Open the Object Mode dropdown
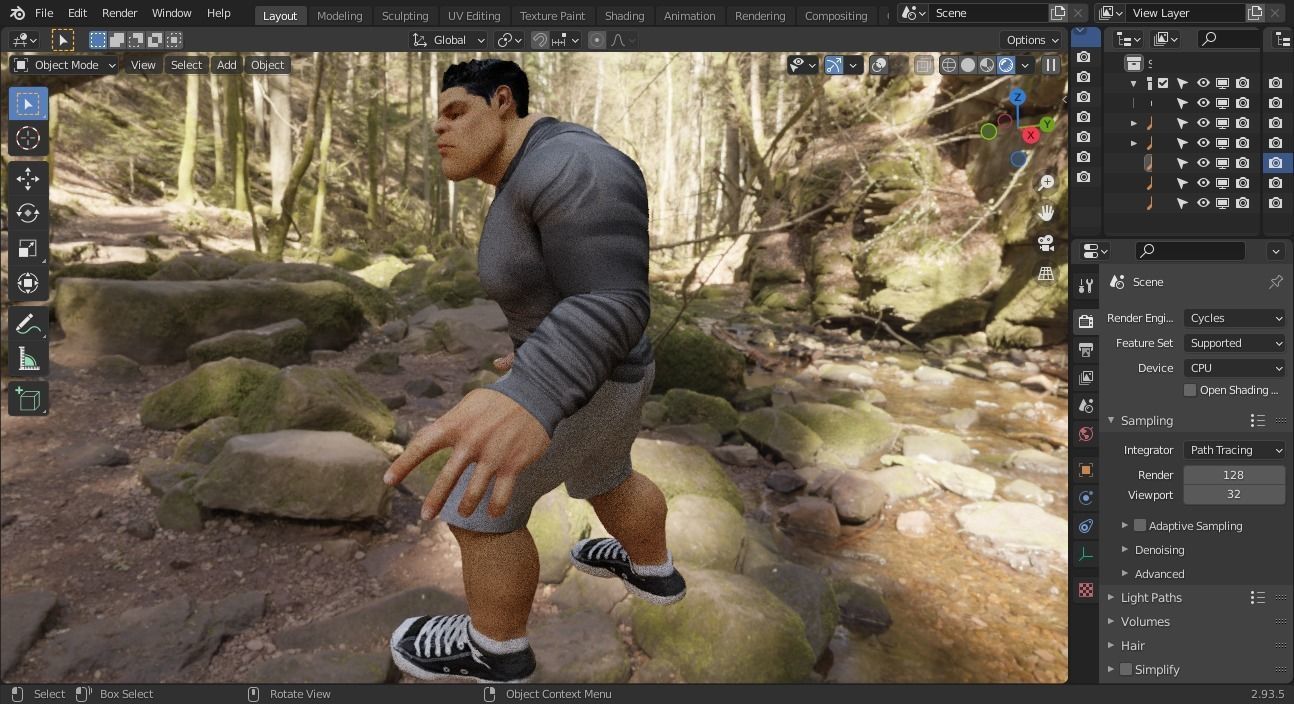The image size is (1294, 704). pyautogui.click(x=65, y=65)
